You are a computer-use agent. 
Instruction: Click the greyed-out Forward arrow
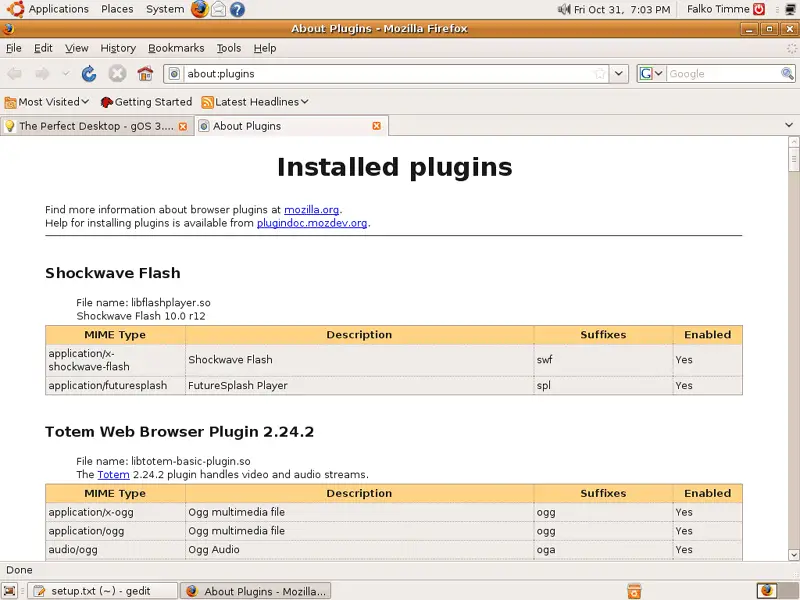pos(42,74)
